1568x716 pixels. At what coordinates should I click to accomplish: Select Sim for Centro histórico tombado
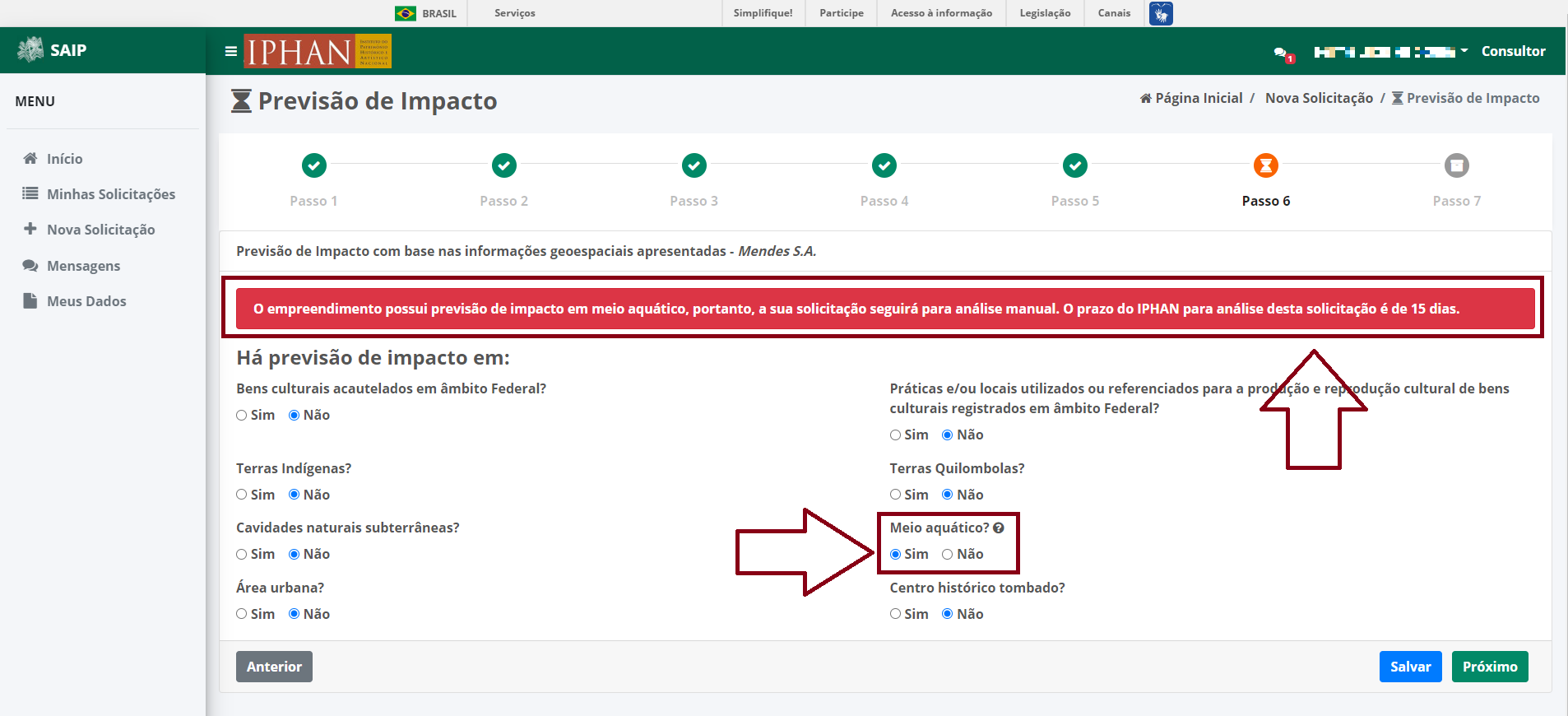pos(895,614)
